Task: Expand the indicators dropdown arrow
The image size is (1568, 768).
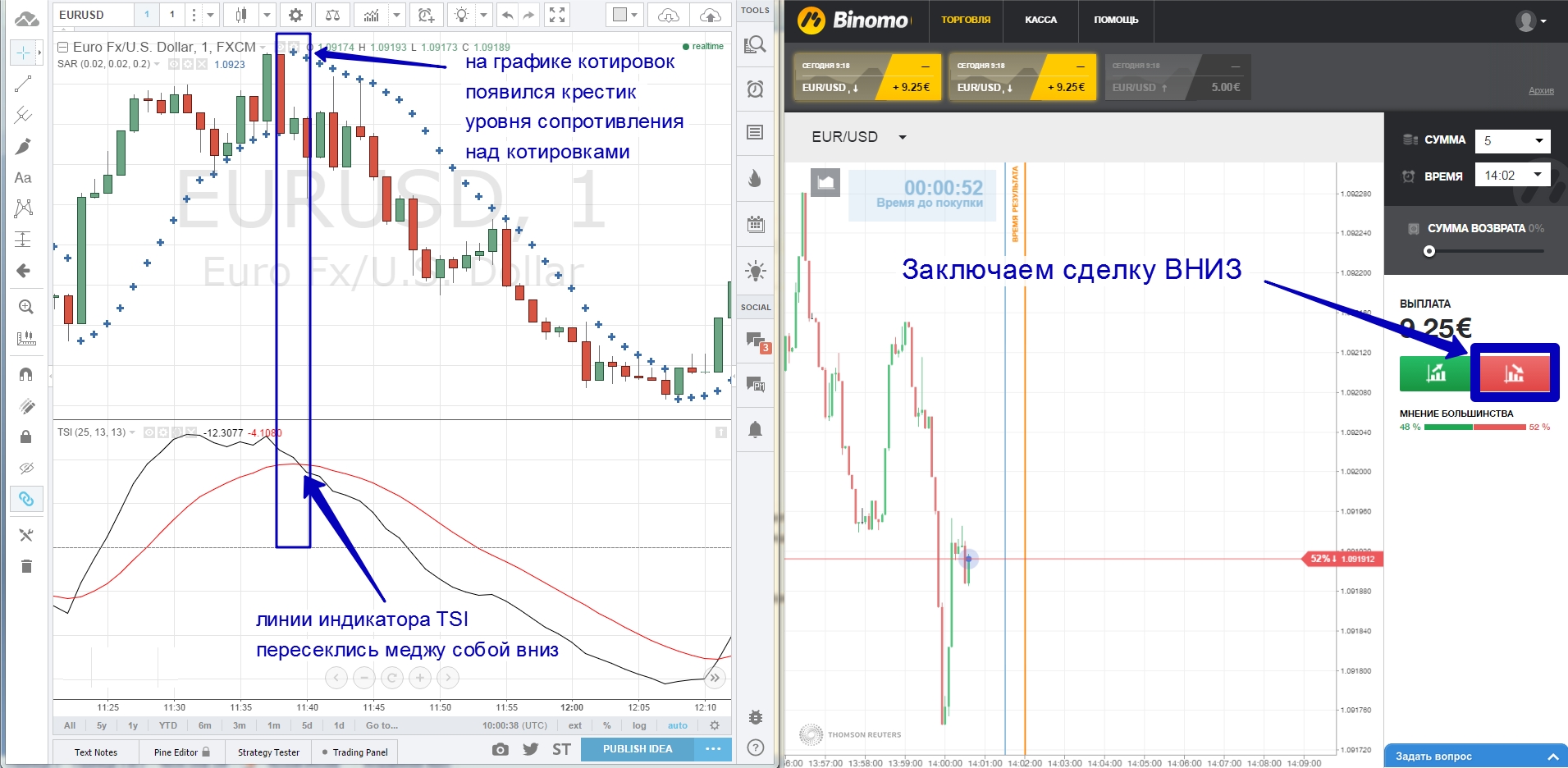Action: [397, 15]
